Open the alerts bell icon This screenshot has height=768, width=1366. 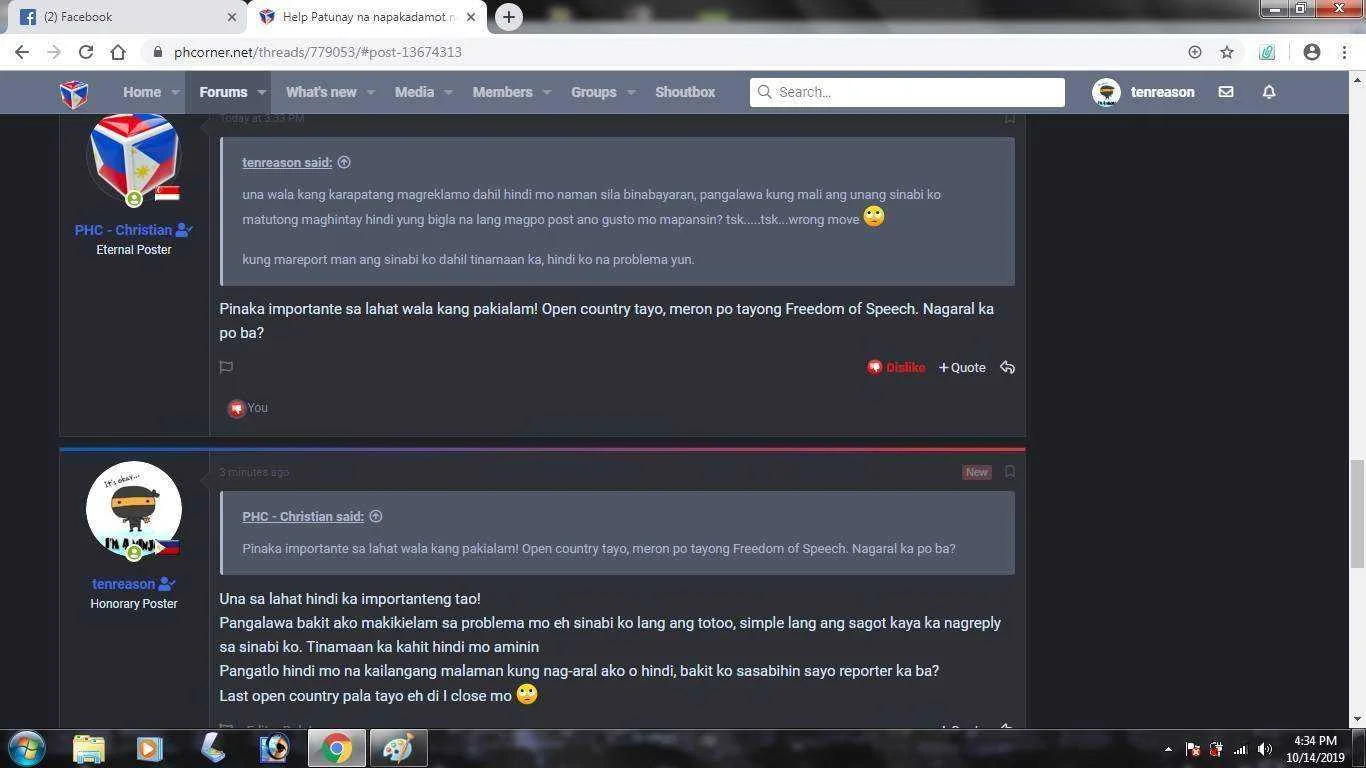tap(1269, 92)
